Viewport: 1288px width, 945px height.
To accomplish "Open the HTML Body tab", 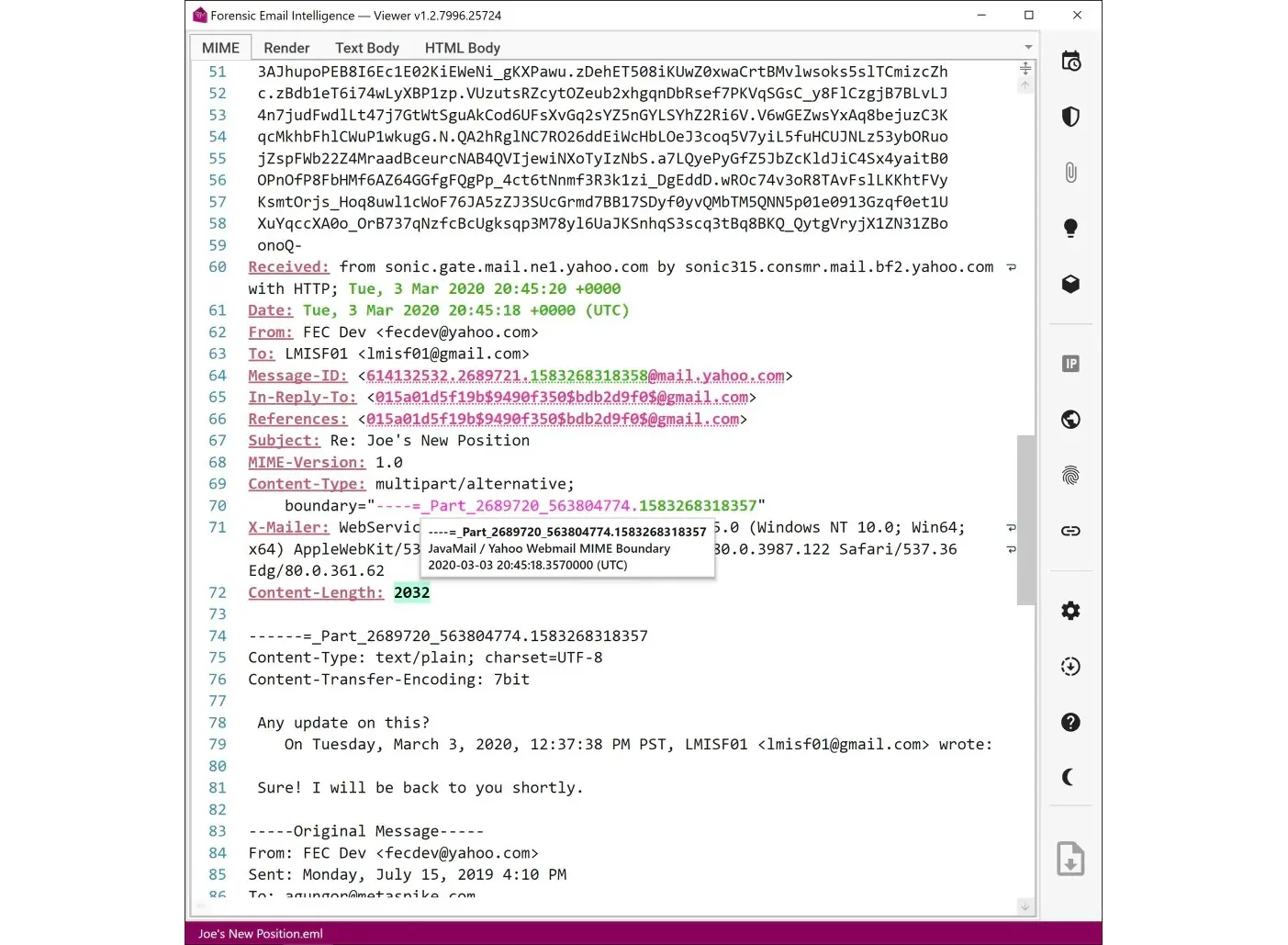I will pyautogui.click(x=463, y=48).
